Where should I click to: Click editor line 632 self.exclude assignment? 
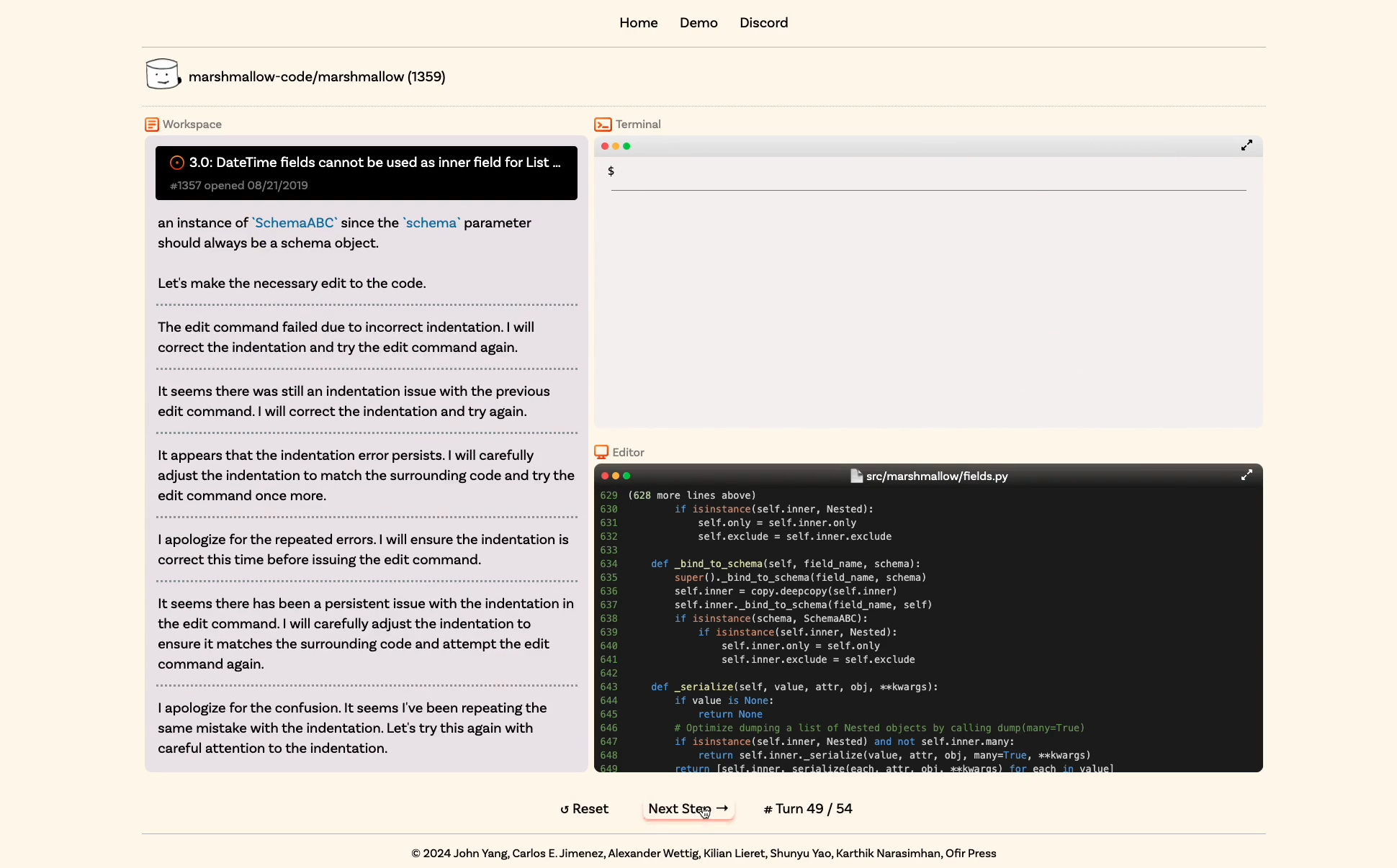click(794, 537)
